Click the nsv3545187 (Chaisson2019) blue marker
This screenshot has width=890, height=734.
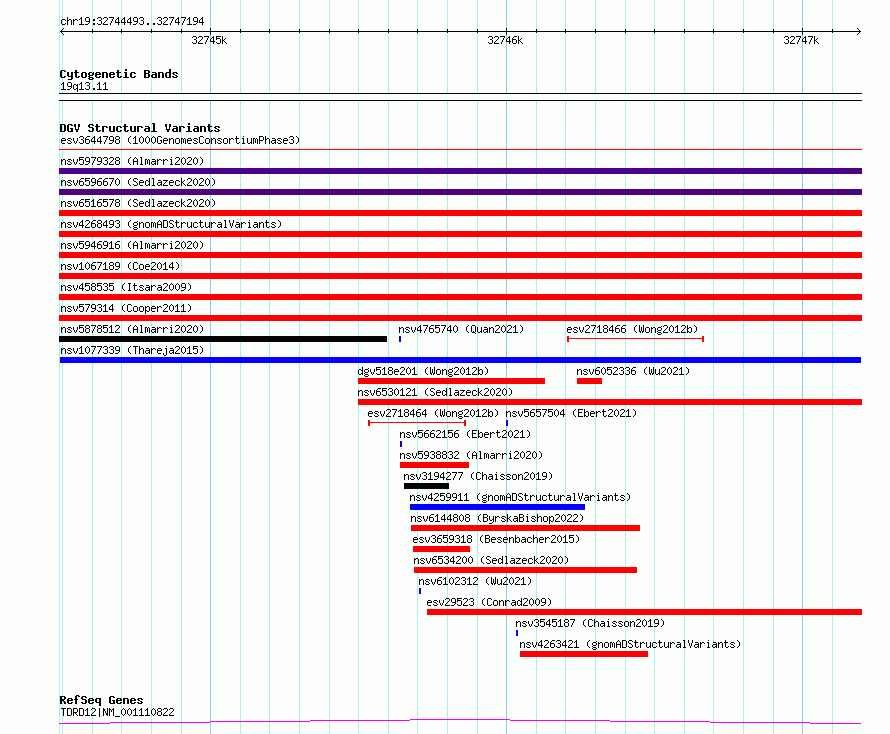pos(517,633)
